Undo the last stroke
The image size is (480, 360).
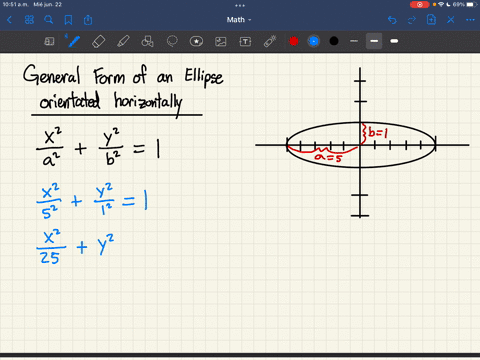392,20
